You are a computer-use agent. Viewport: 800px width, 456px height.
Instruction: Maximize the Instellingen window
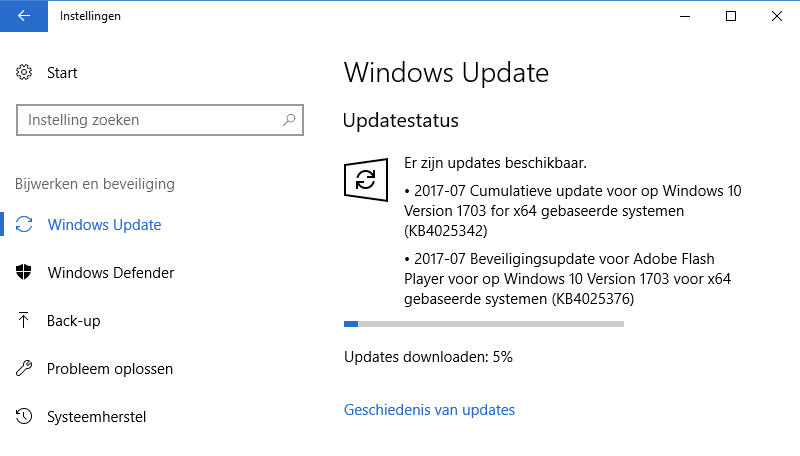731,16
